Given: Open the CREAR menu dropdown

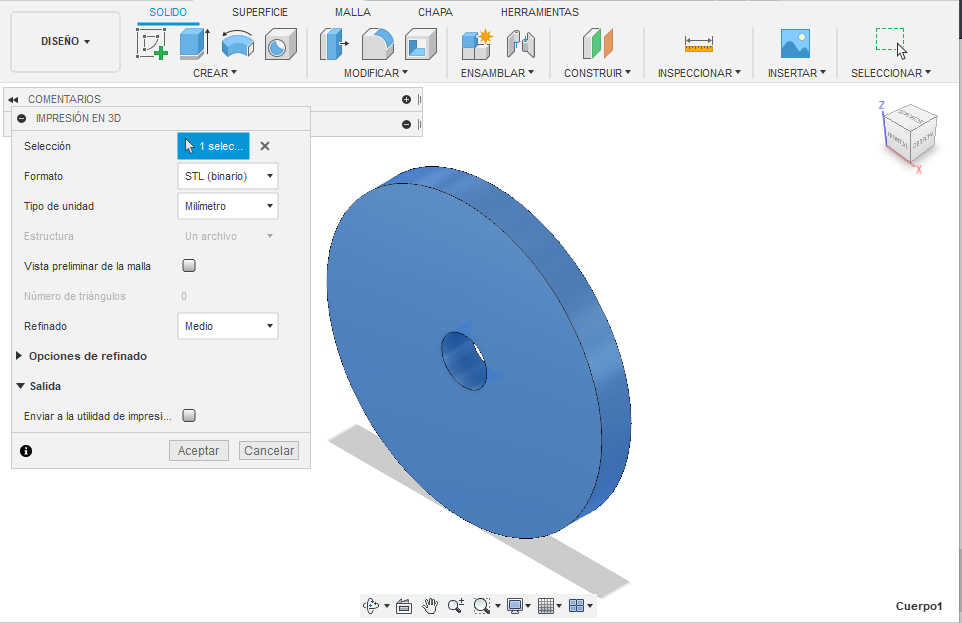Looking at the screenshot, I should [215, 73].
